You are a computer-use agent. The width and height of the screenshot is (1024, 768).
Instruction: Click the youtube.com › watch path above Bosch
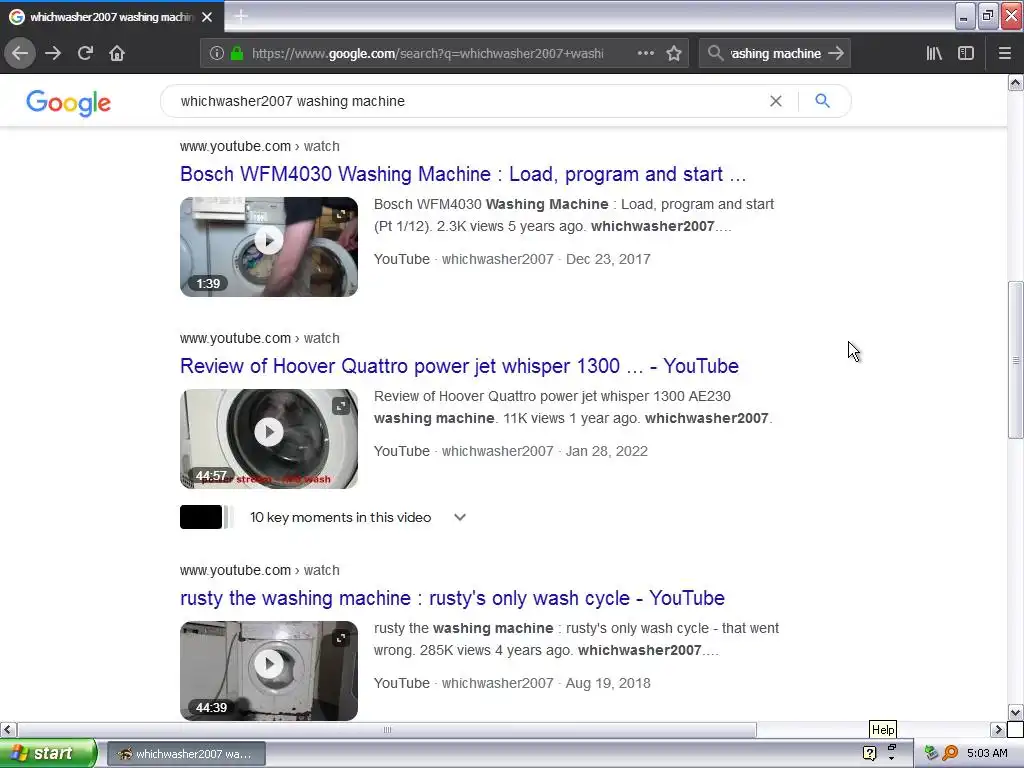260,146
